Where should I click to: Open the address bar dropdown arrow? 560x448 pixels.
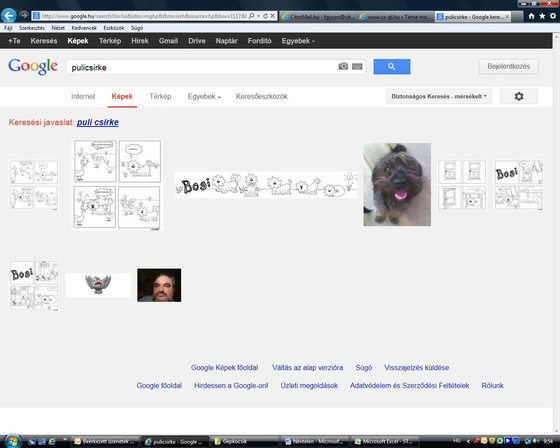[258, 16]
